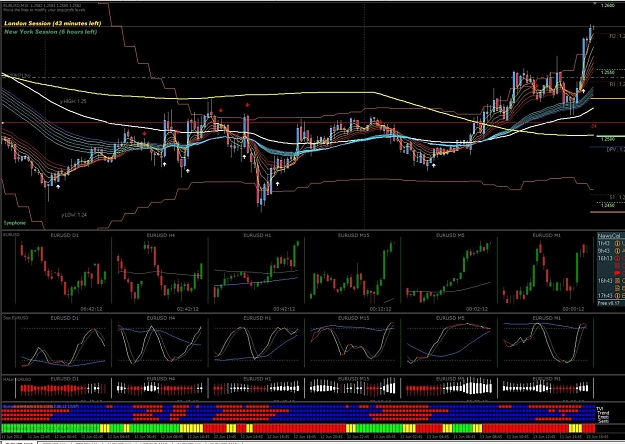Click the EURUSD M5 HAMA bars panel
This screenshot has height=444, width=625.
[x=449, y=387]
